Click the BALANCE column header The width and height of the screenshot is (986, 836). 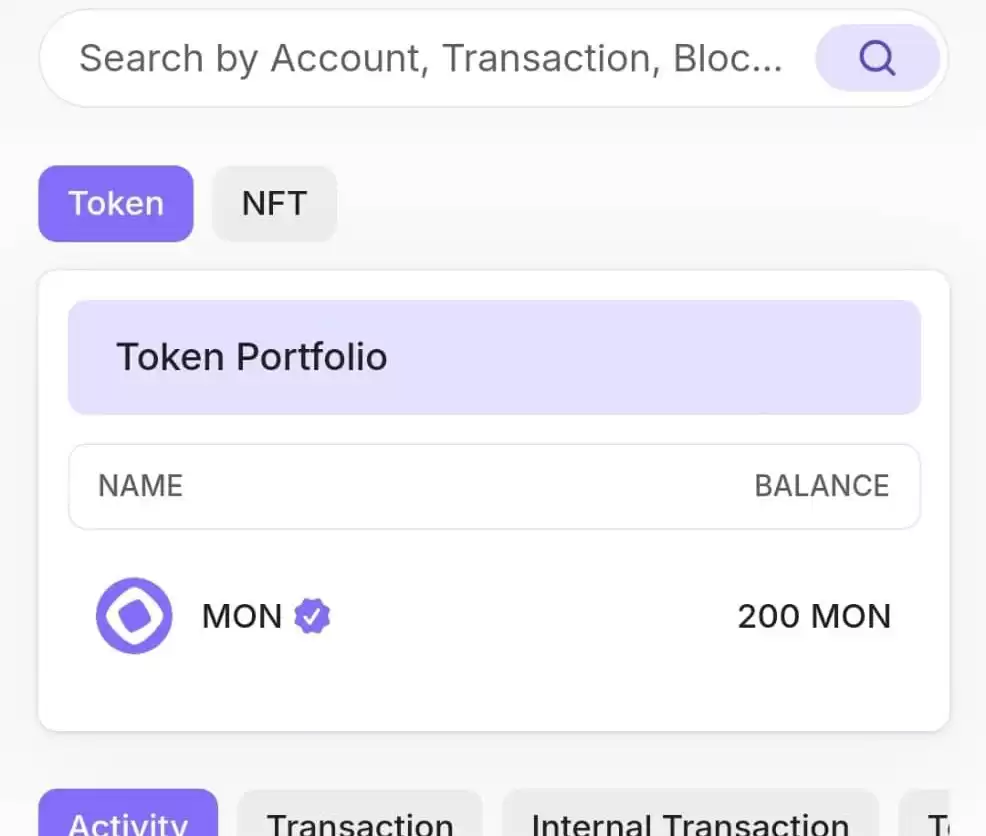coord(822,486)
